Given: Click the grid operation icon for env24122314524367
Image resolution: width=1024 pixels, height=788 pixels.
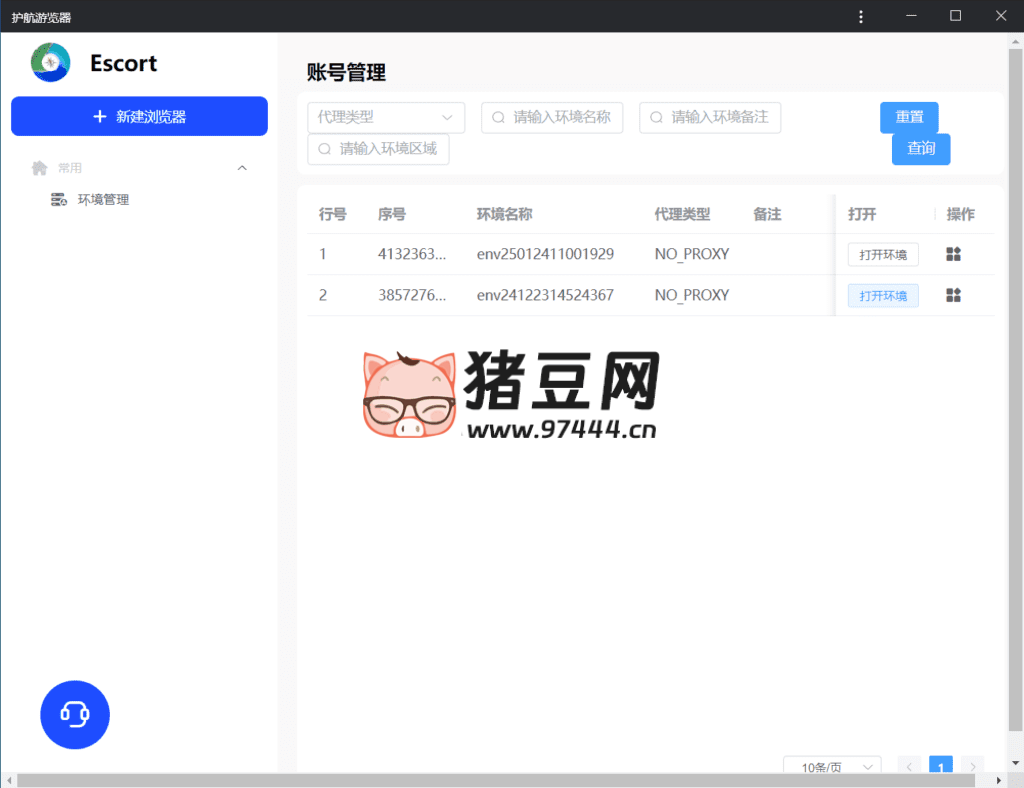Looking at the screenshot, I should (952, 295).
